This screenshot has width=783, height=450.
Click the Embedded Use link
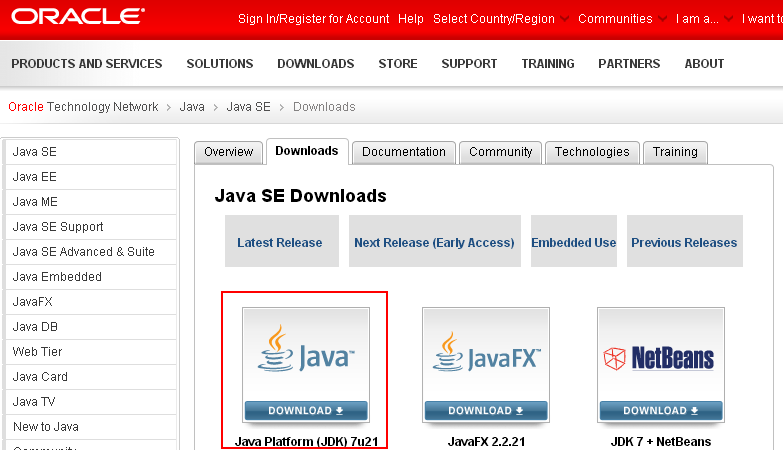coord(574,243)
